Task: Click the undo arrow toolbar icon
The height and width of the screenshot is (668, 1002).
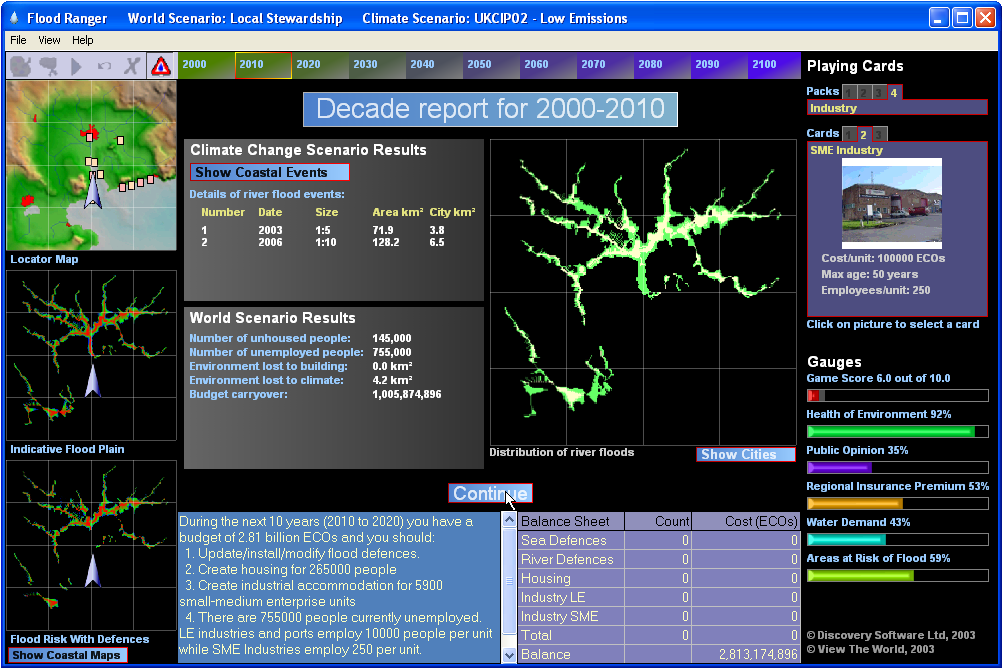Action: tap(104, 66)
